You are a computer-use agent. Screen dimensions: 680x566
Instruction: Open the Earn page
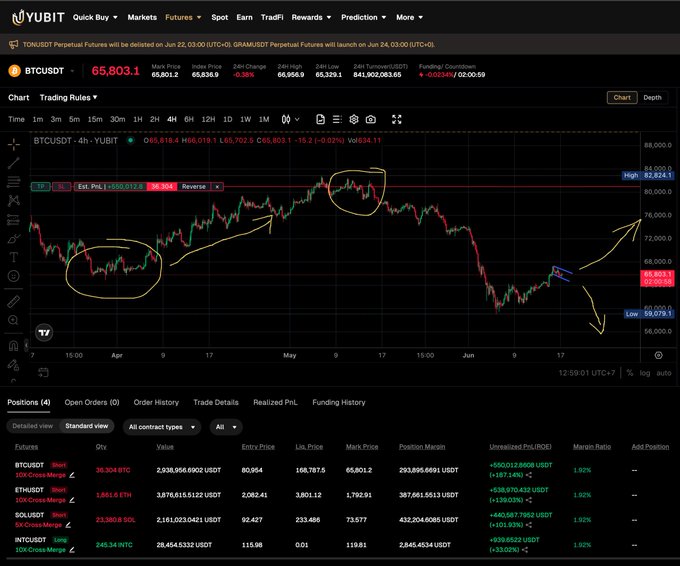(244, 17)
